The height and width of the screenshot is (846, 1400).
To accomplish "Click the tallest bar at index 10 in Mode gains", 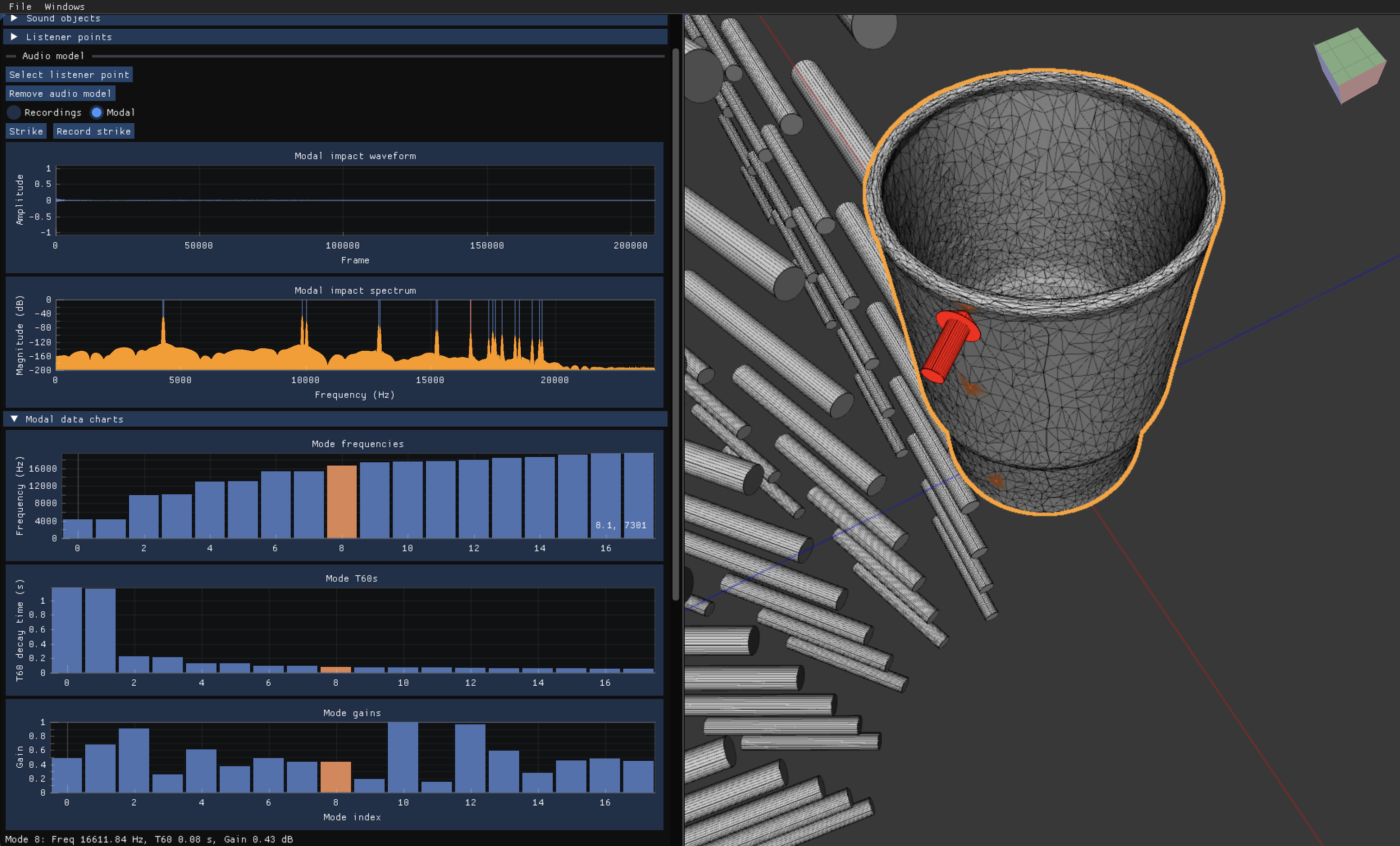I will [x=403, y=757].
